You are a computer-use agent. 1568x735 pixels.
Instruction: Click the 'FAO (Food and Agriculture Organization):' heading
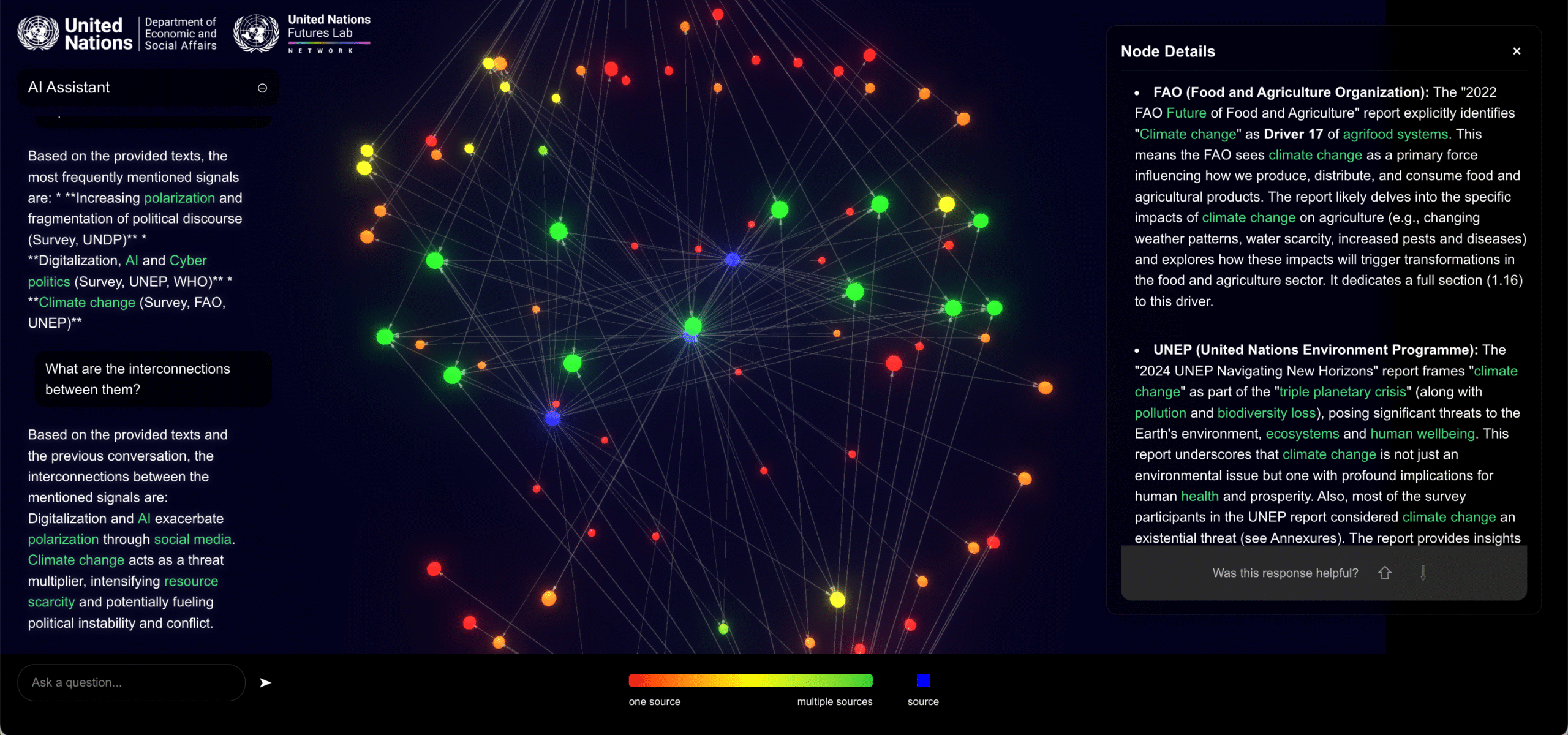click(1291, 92)
